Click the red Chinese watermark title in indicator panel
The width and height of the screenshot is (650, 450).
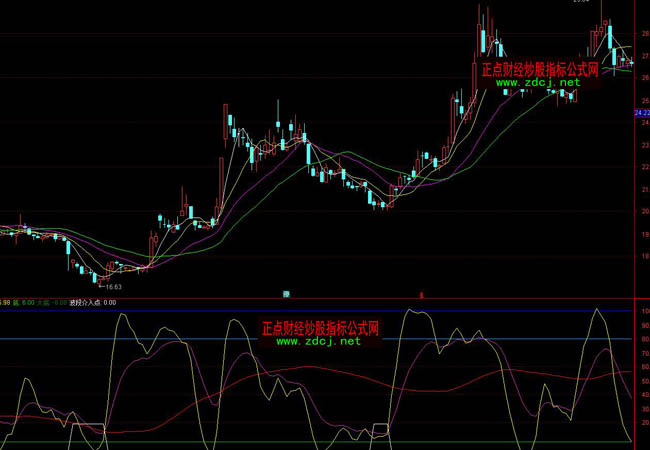click(320, 328)
